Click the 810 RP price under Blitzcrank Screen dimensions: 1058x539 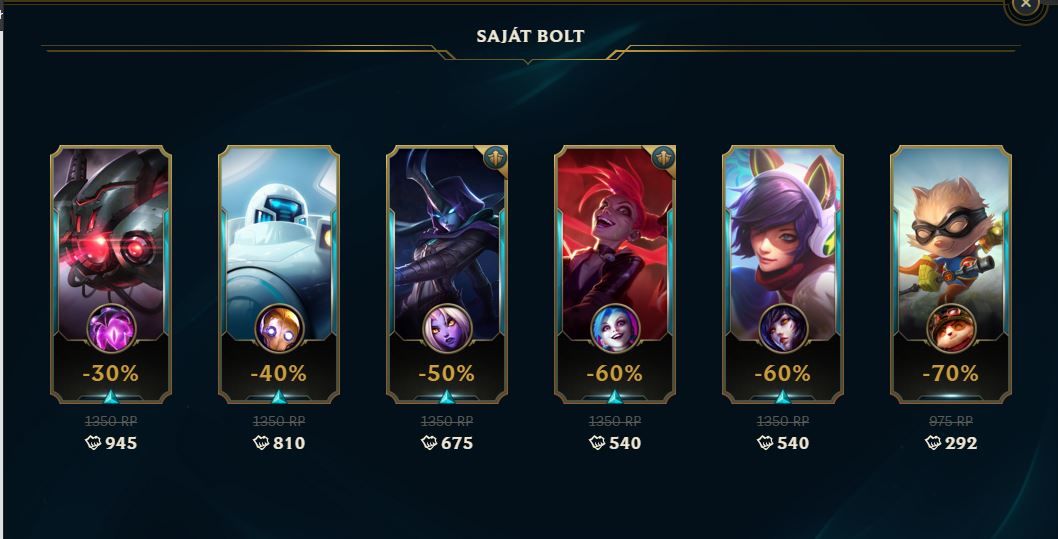(x=279, y=443)
